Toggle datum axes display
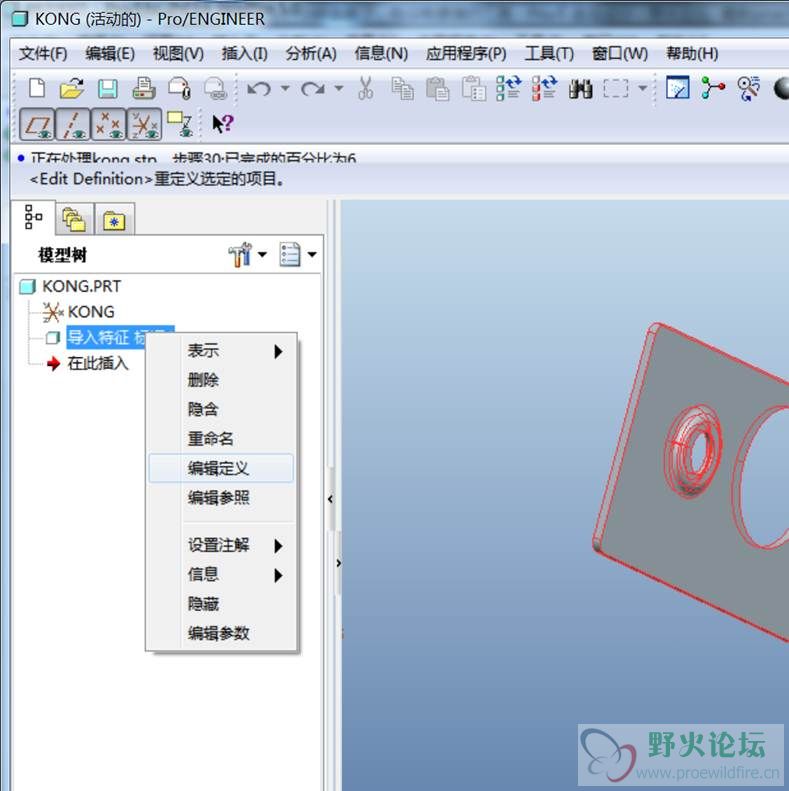 click(x=73, y=124)
